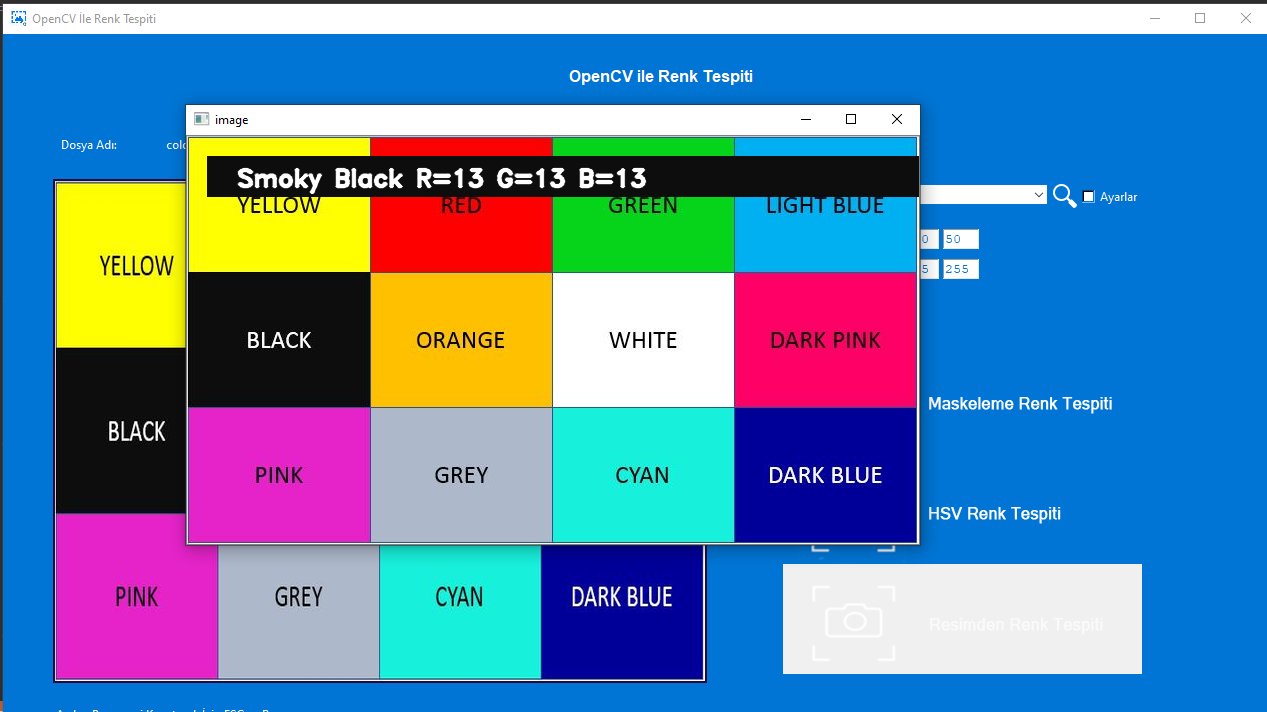Click the input field showing 255
The height and width of the screenshot is (712, 1267).
coord(960,269)
